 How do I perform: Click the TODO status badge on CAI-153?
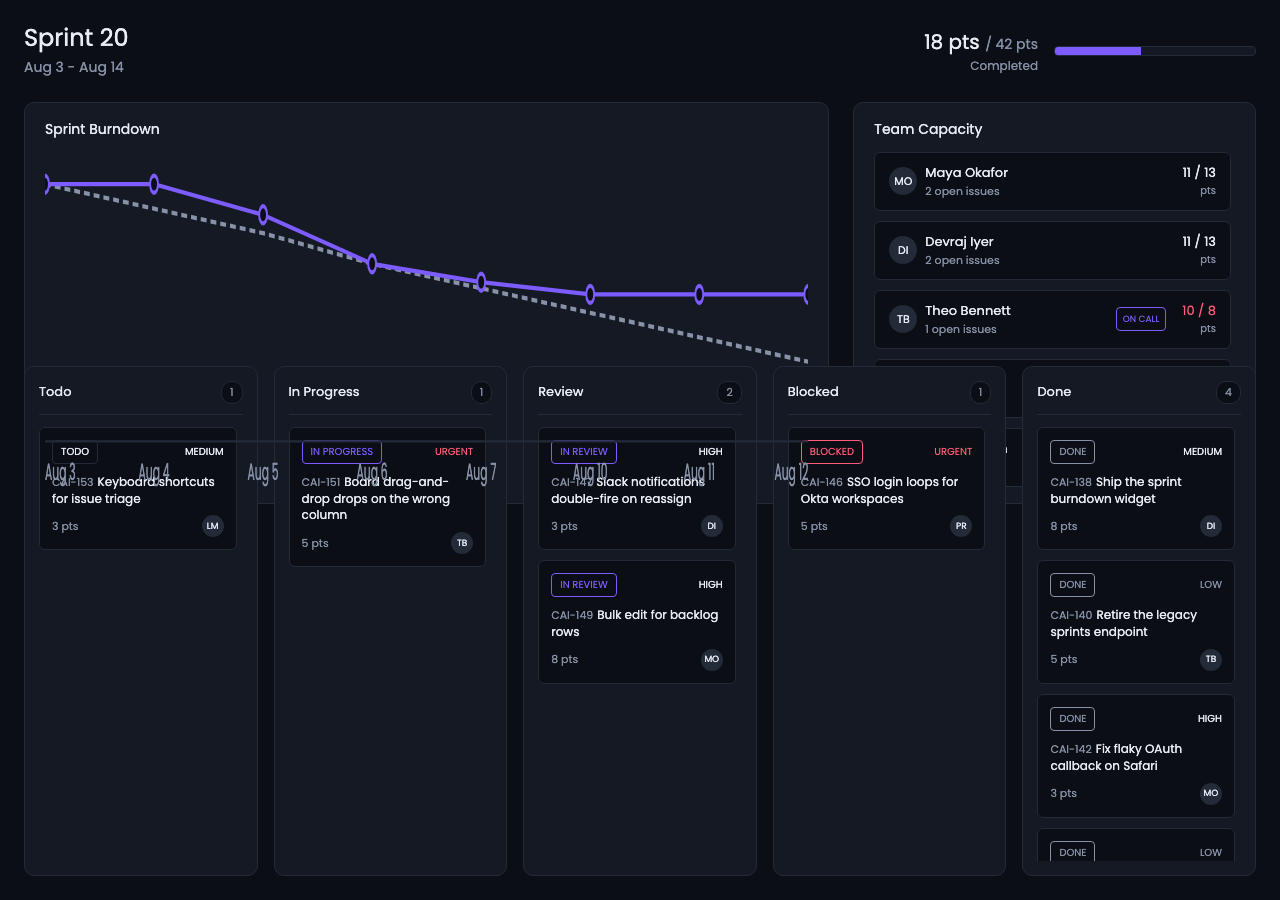pyautogui.click(x=75, y=452)
